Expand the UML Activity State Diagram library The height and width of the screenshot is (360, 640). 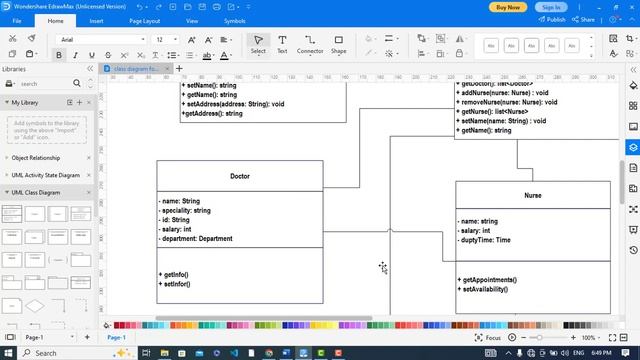[6, 175]
